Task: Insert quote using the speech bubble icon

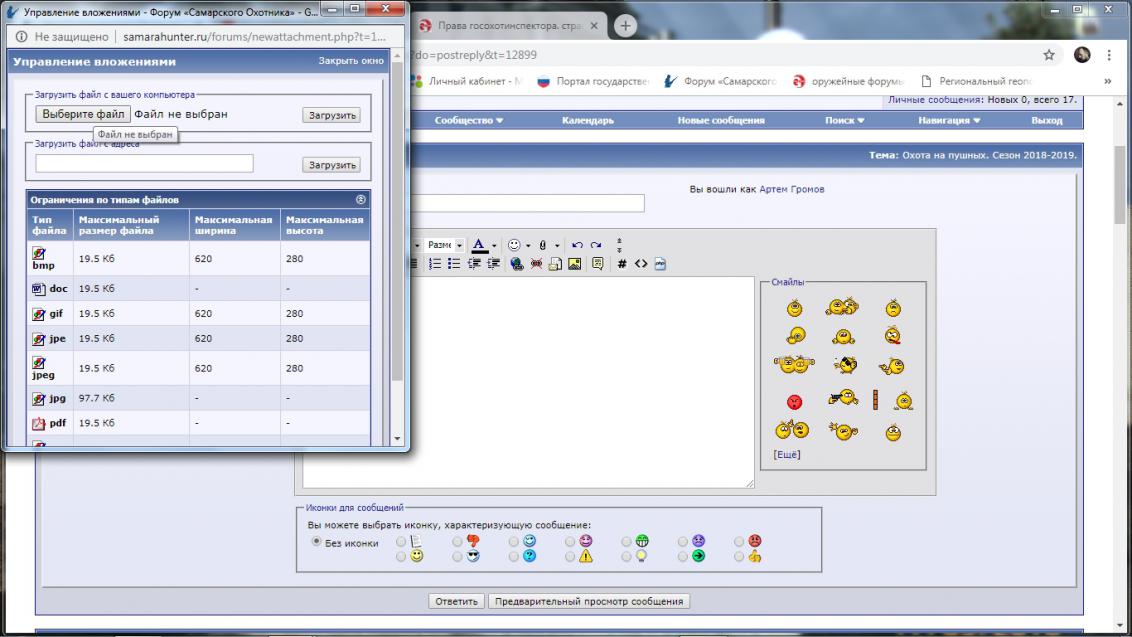Action: [597, 264]
